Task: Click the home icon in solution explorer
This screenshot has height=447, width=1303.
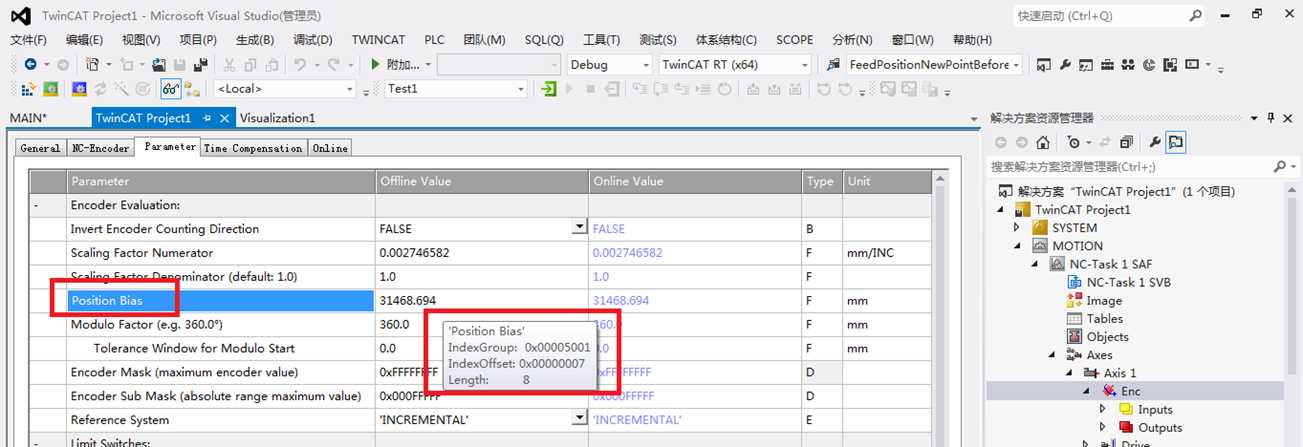Action: coord(1042,142)
